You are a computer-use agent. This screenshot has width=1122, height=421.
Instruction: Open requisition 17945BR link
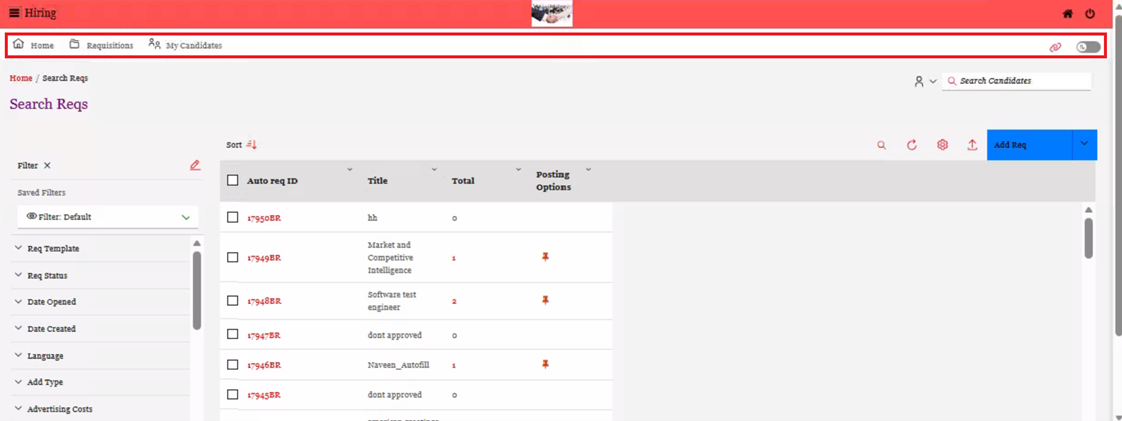coord(264,395)
